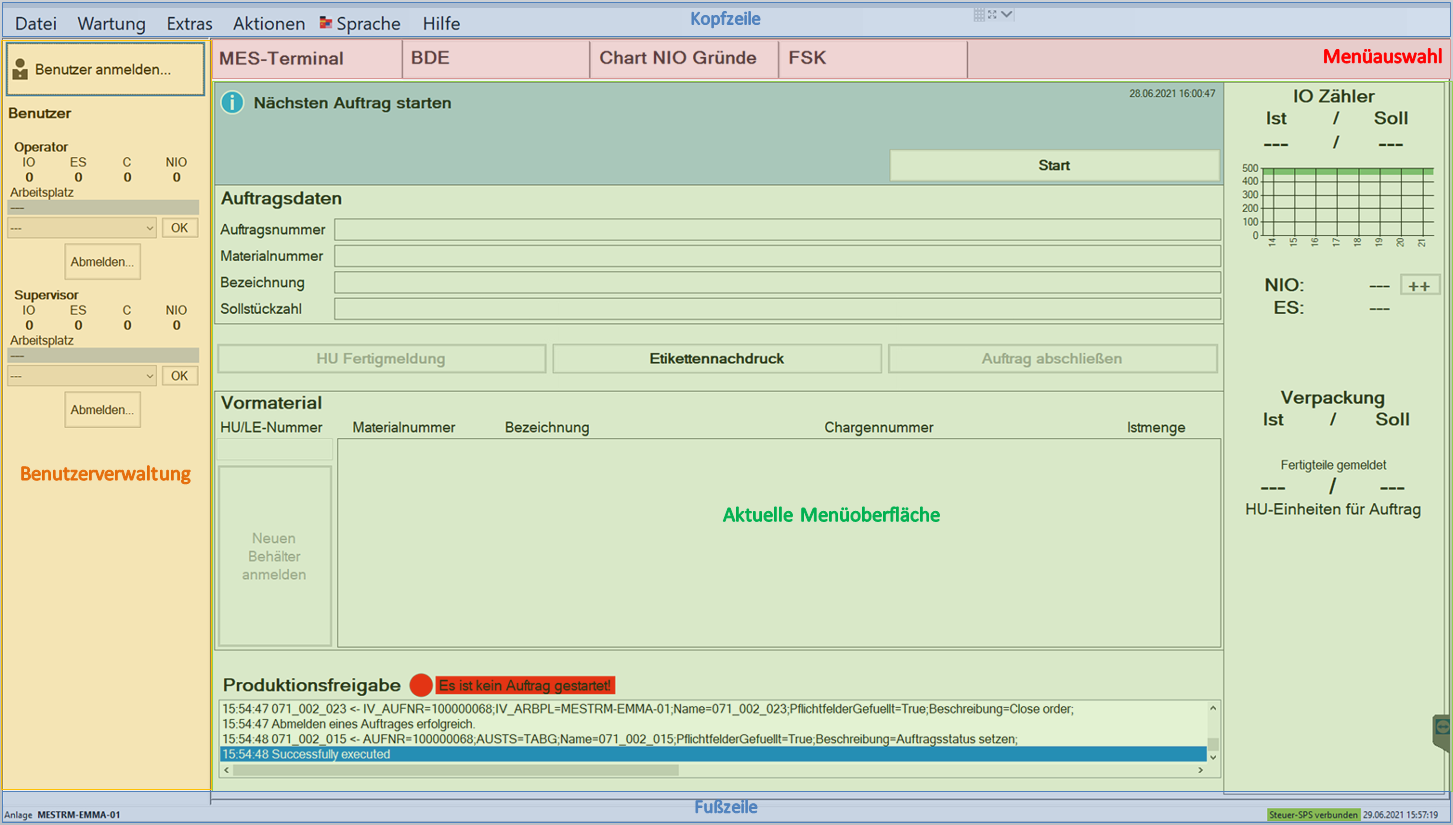Click the flag icon next to Sprache
The width and height of the screenshot is (1453, 825).
pos(326,22)
